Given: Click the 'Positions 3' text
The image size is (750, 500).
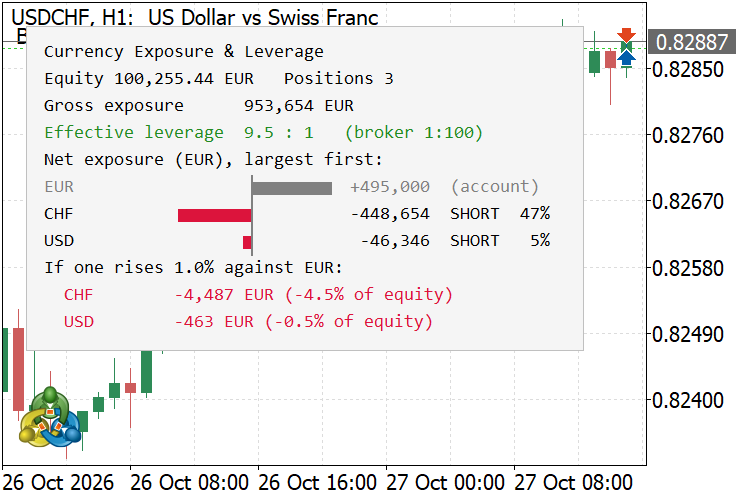Looking at the screenshot, I should pyautogui.click(x=339, y=78).
